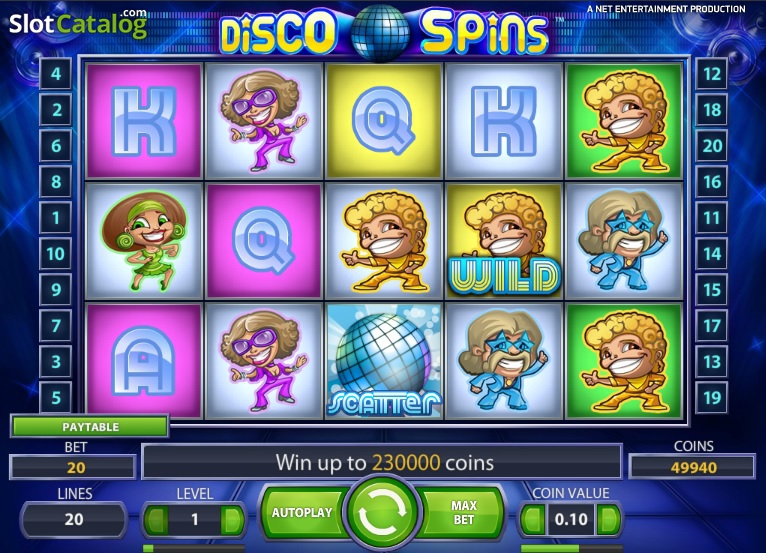Screen dimensions: 766x553
Task: Click the coin value slider bar
Action: [x=572, y=548]
